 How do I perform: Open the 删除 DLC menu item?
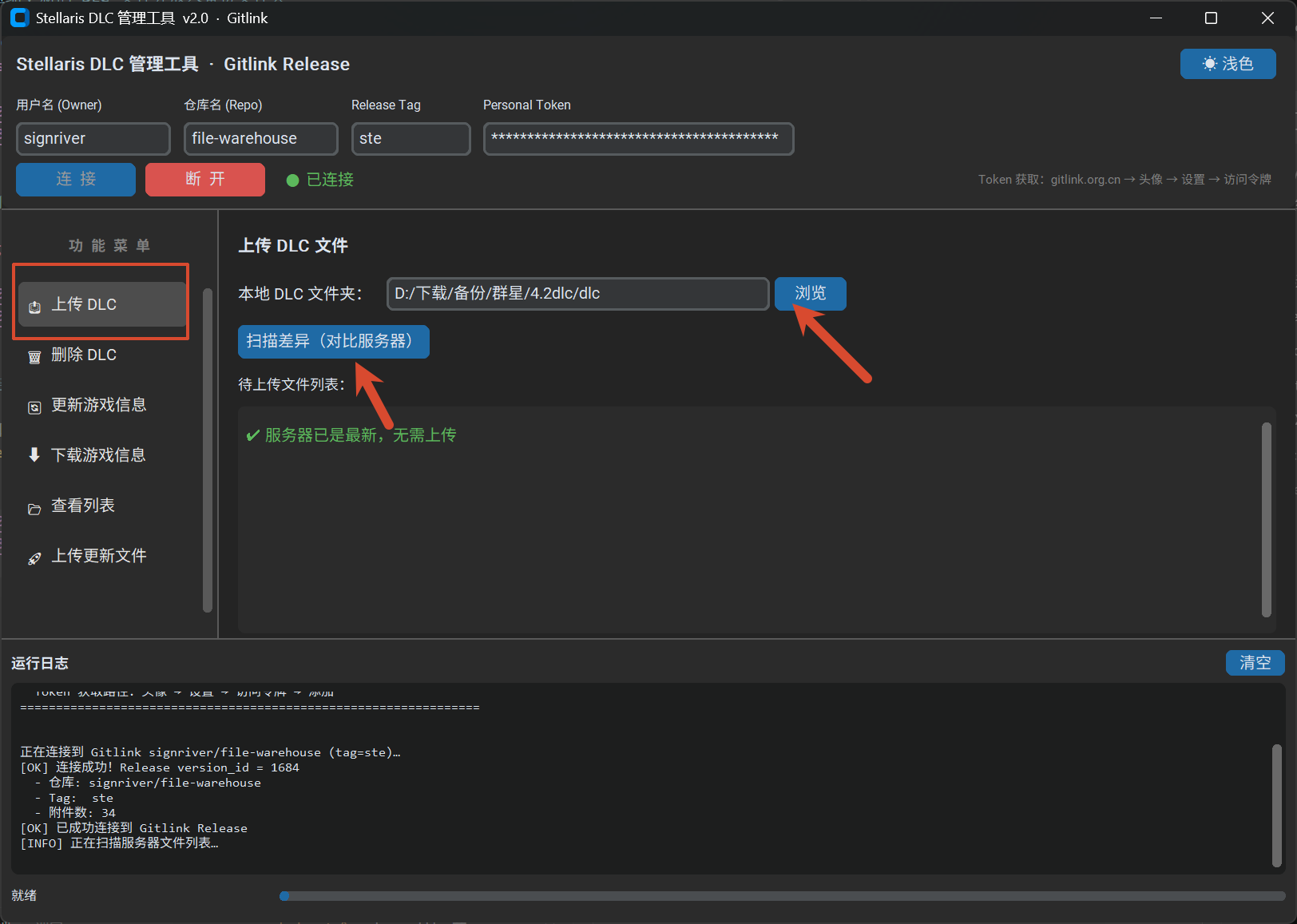pyautogui.click(x=102, y=355)
